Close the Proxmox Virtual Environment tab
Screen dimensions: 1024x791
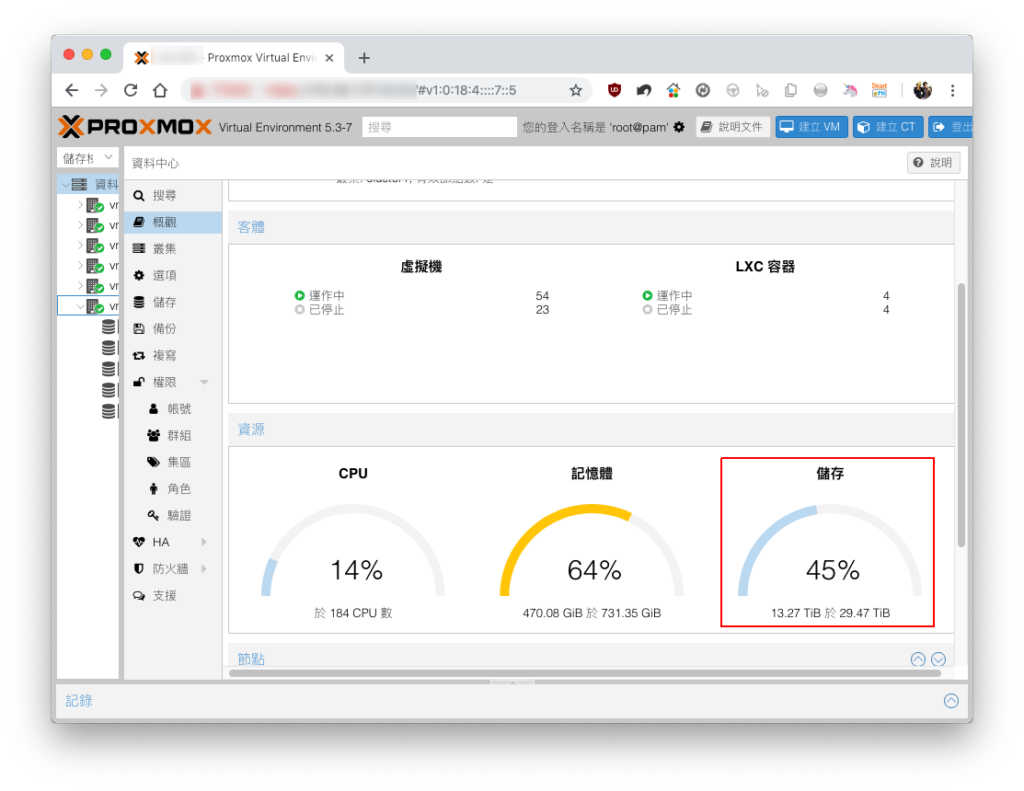(329, 58)
